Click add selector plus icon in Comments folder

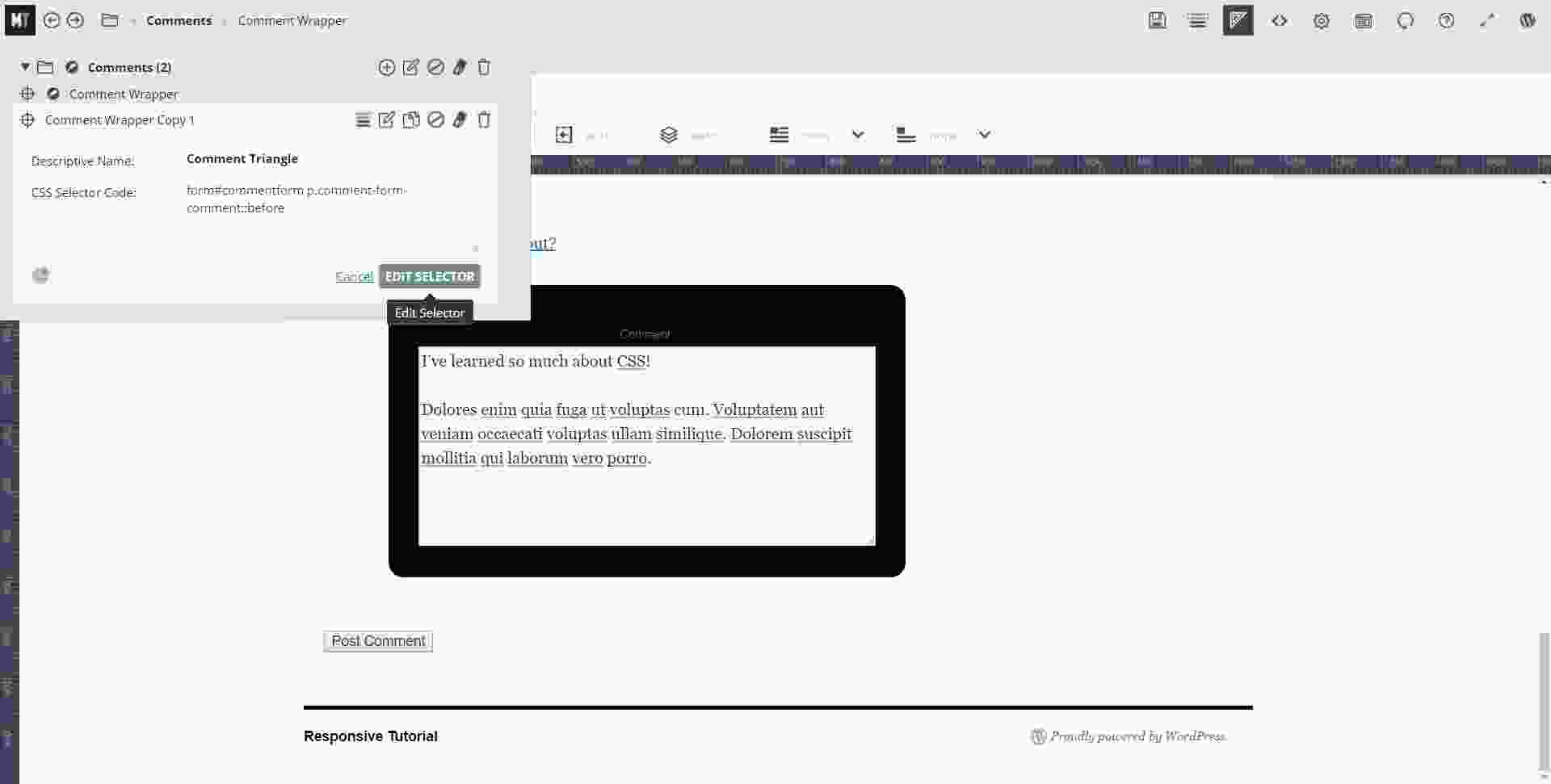[x=387, y=68]
